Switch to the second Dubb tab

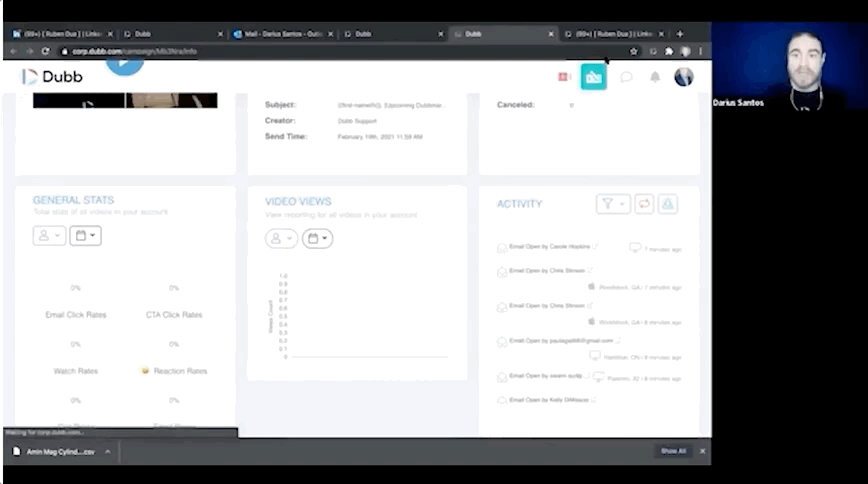click(173, 34)
